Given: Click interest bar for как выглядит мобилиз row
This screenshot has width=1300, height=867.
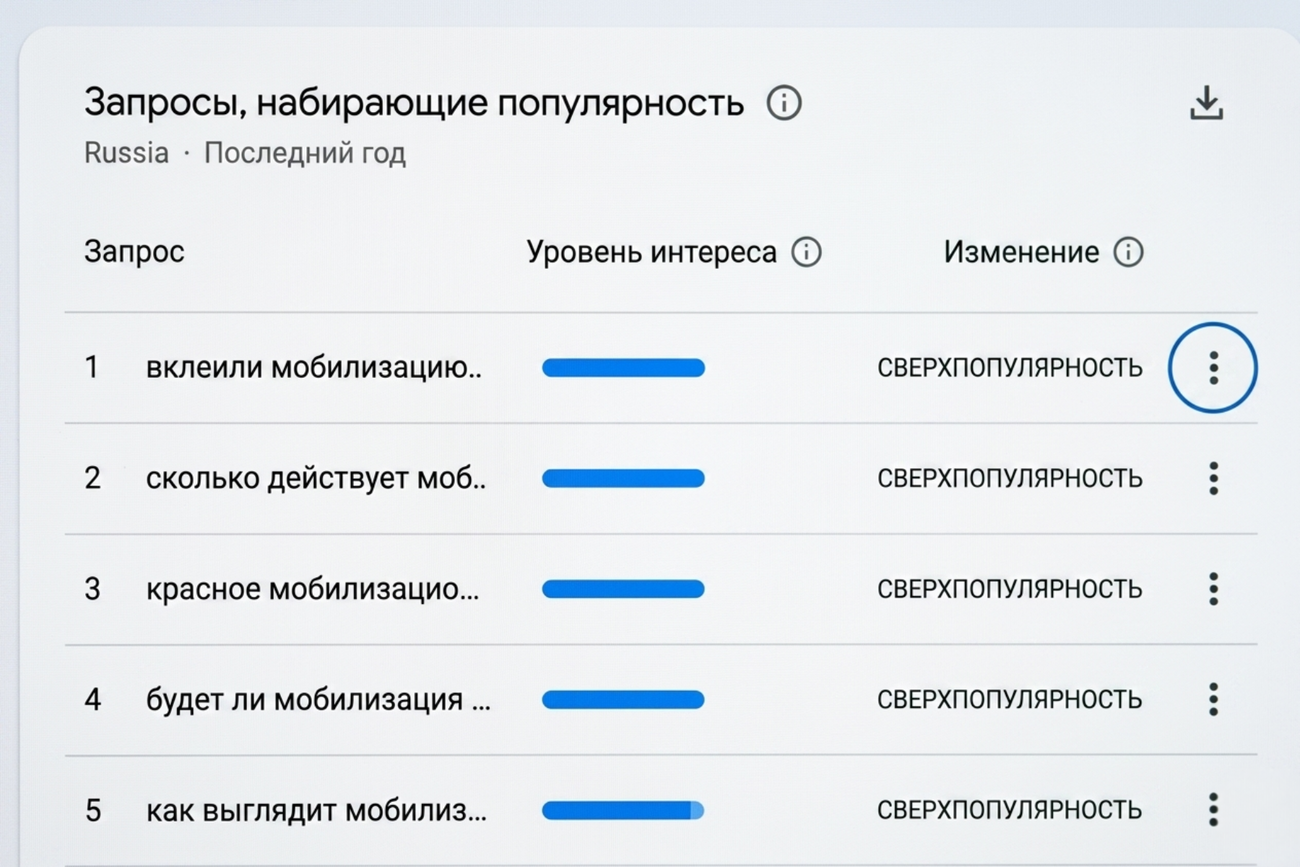Looking at the screenshot, I should (623, 810).
